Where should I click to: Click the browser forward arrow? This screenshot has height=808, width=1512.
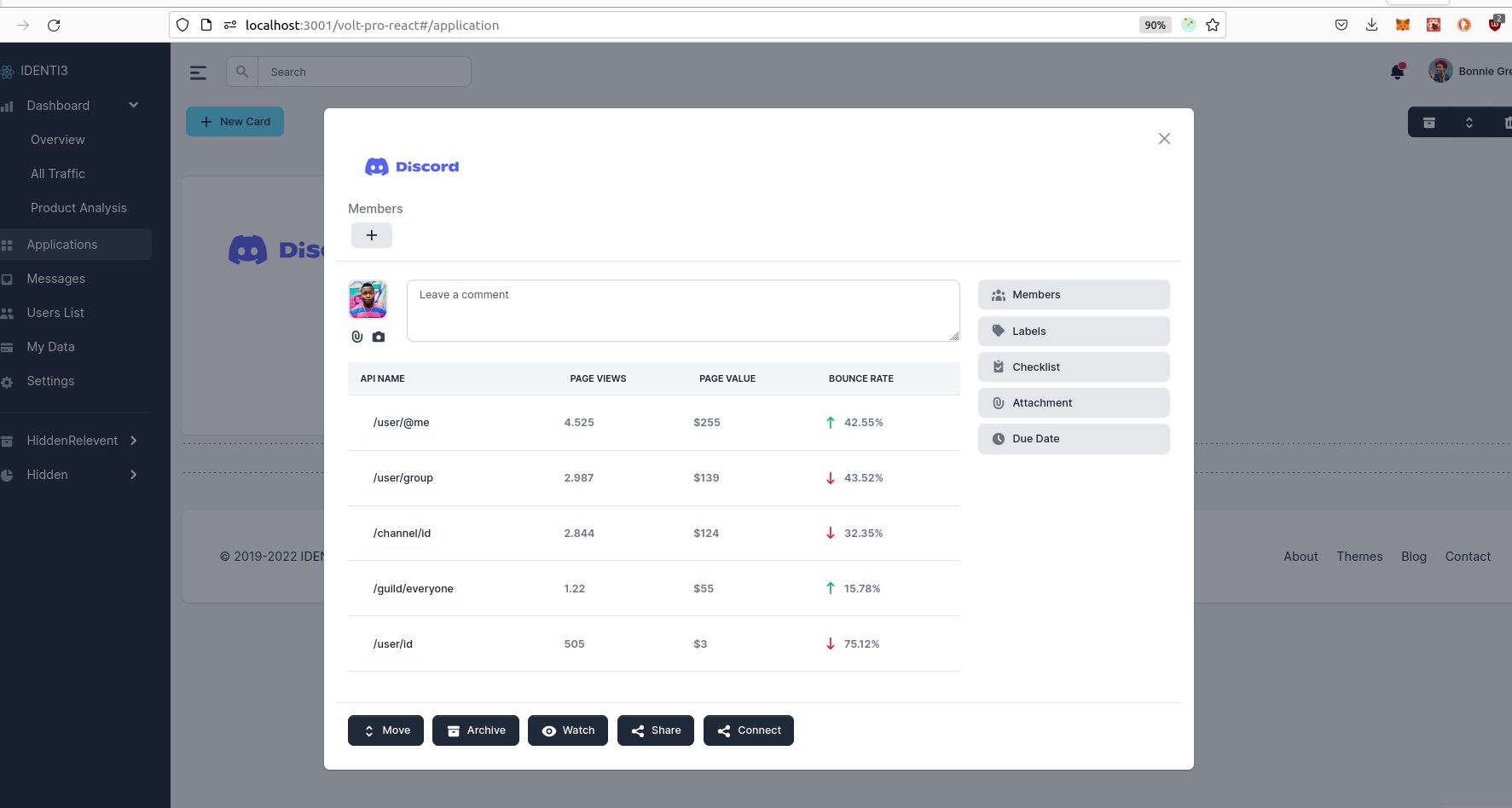23,26
